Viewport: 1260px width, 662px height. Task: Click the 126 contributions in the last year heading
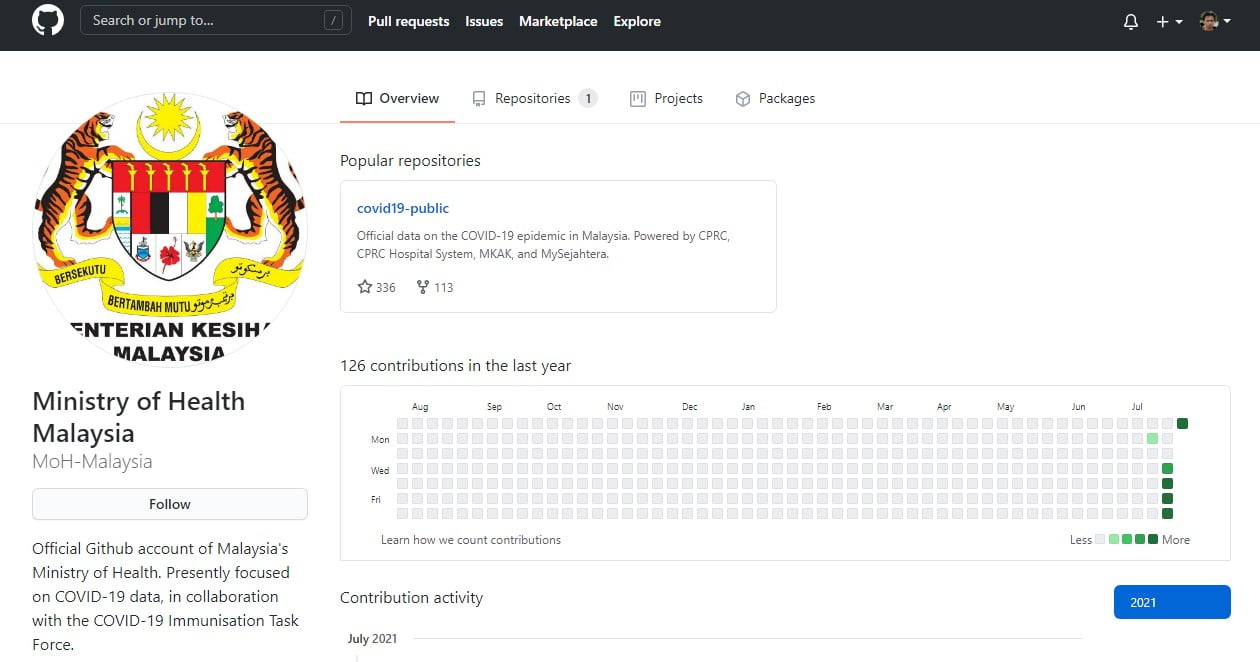[x=456, y=365]
